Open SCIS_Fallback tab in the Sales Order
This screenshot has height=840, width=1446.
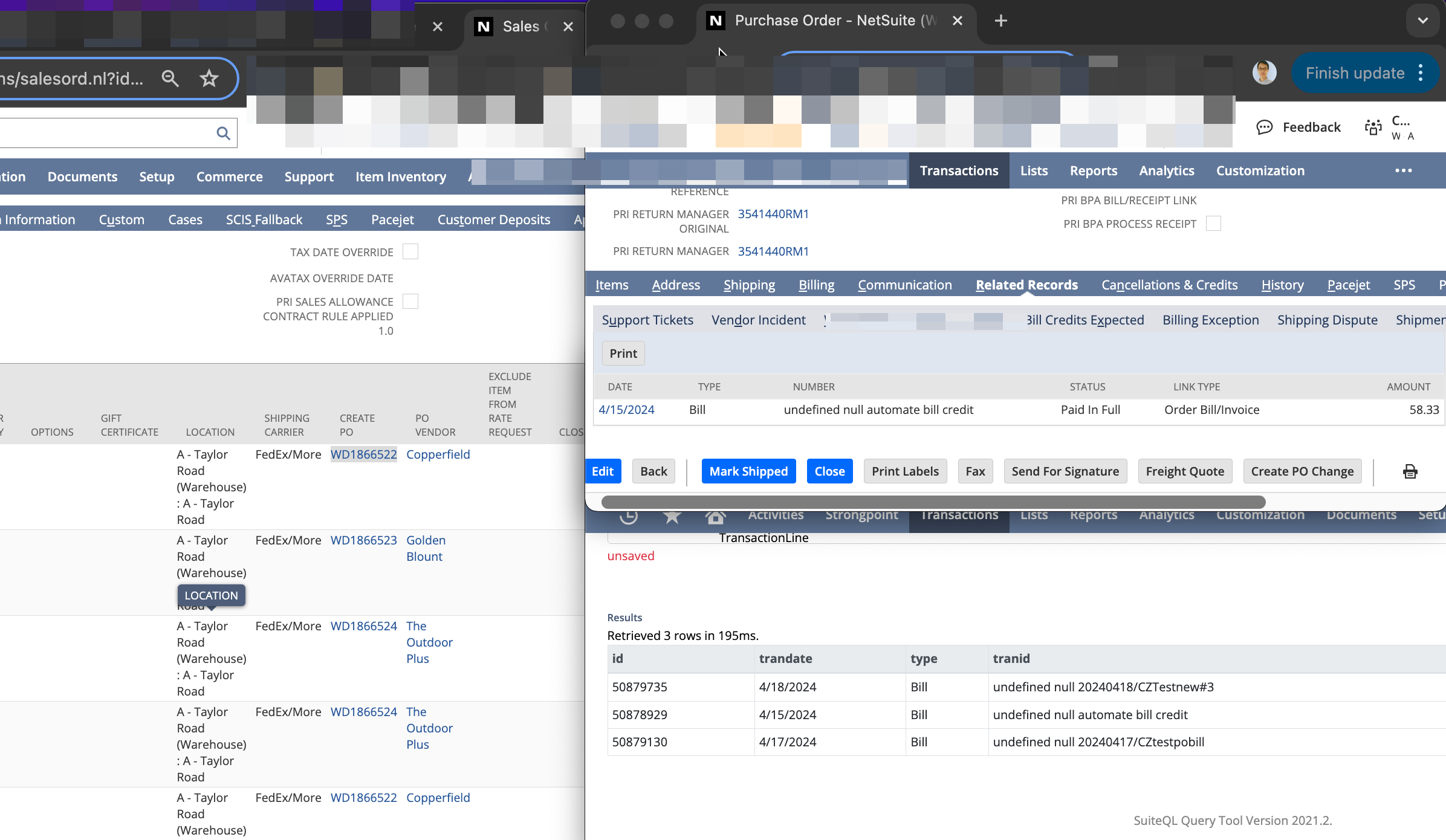264,219
